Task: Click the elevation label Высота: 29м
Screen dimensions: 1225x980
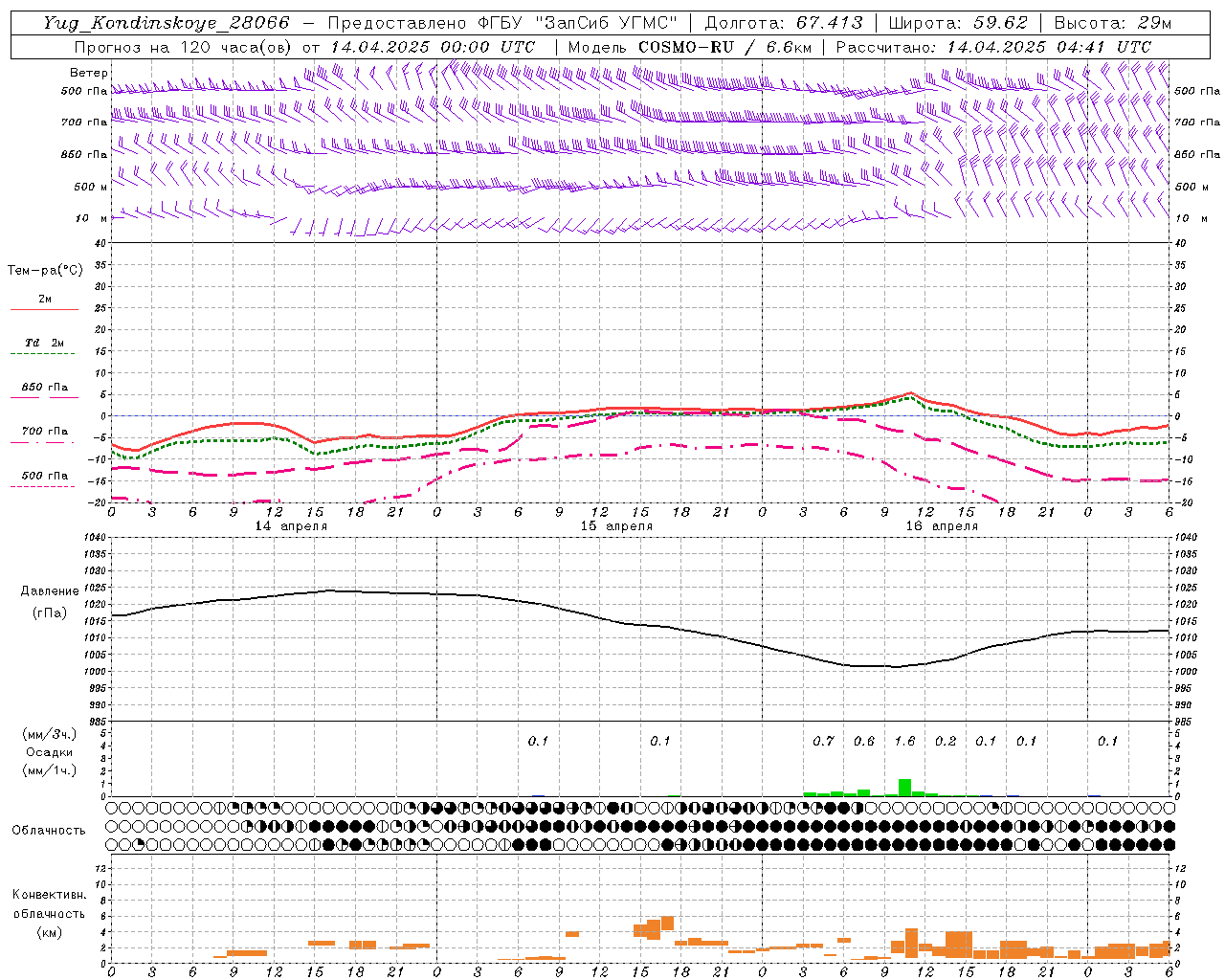Action: click(x=1113, y=23)
